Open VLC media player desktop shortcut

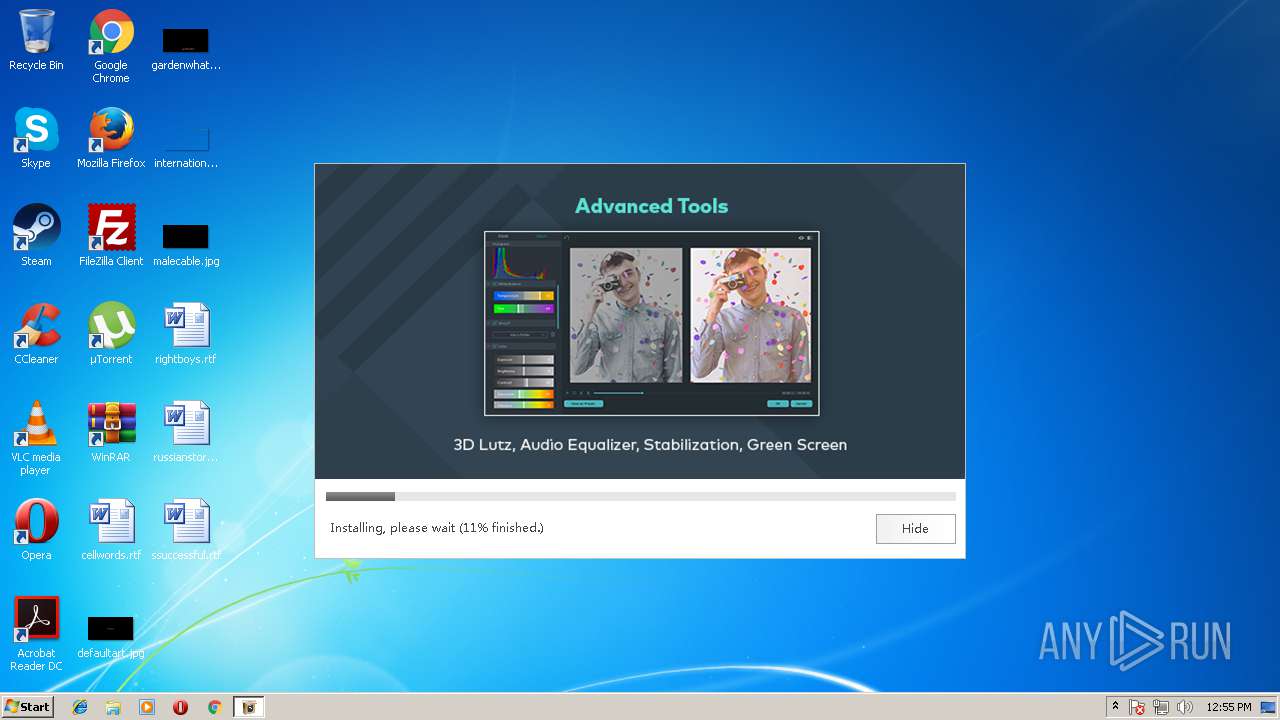(x=36, y=438)
